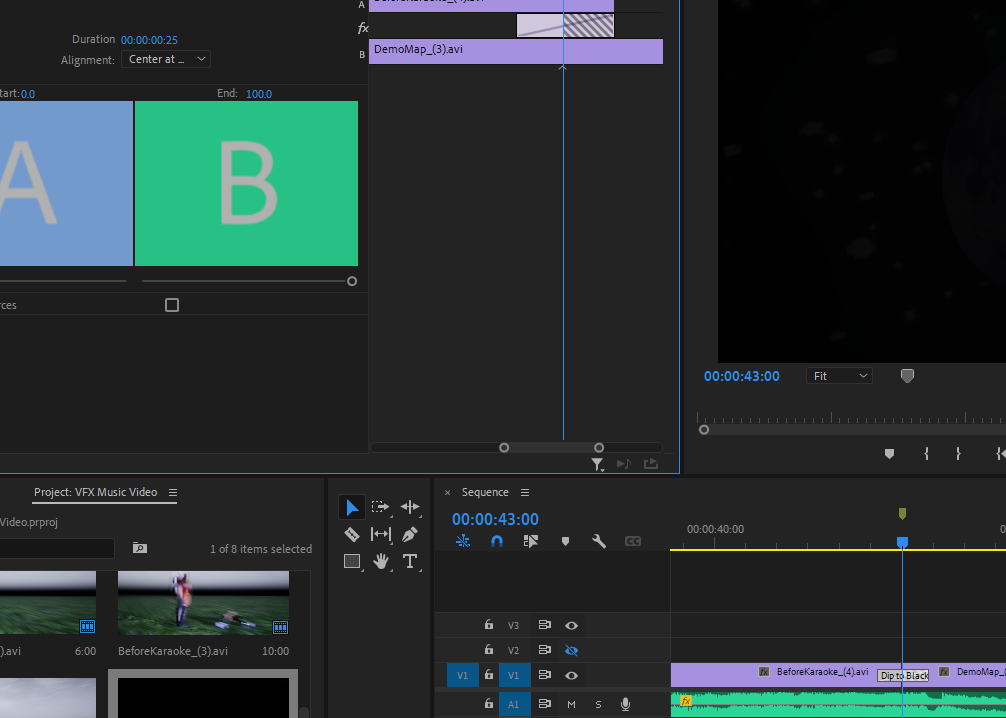Open the Sequence panel menu

pos(525,492)
